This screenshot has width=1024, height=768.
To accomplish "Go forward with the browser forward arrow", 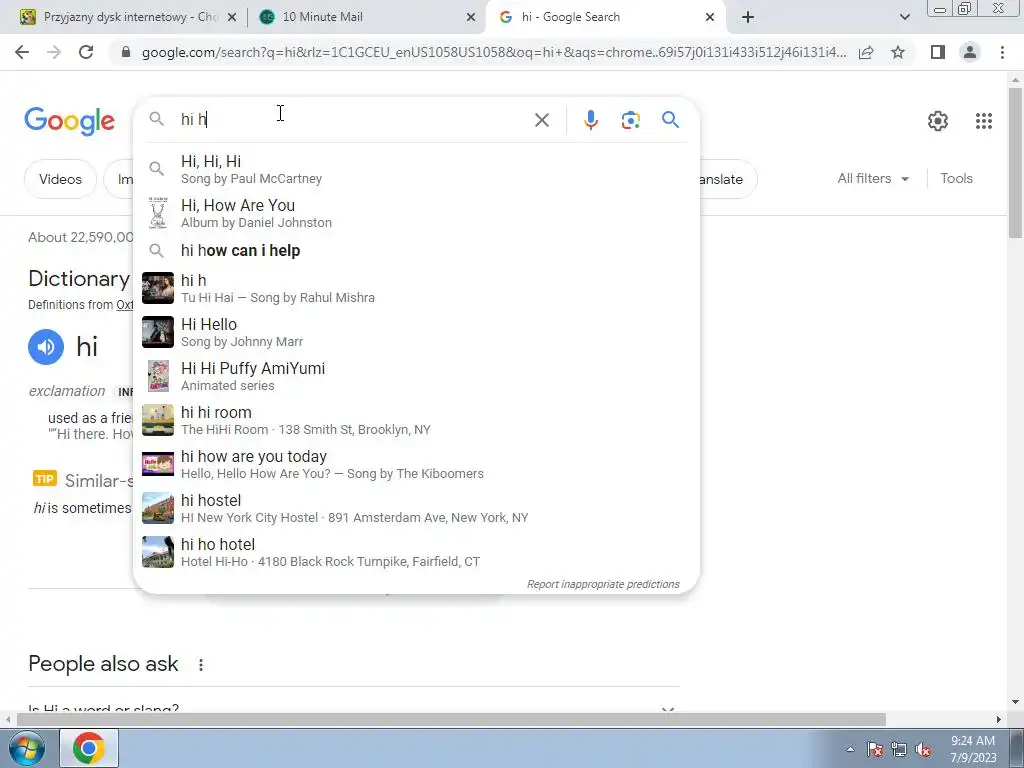I will [x=54, y=52].
